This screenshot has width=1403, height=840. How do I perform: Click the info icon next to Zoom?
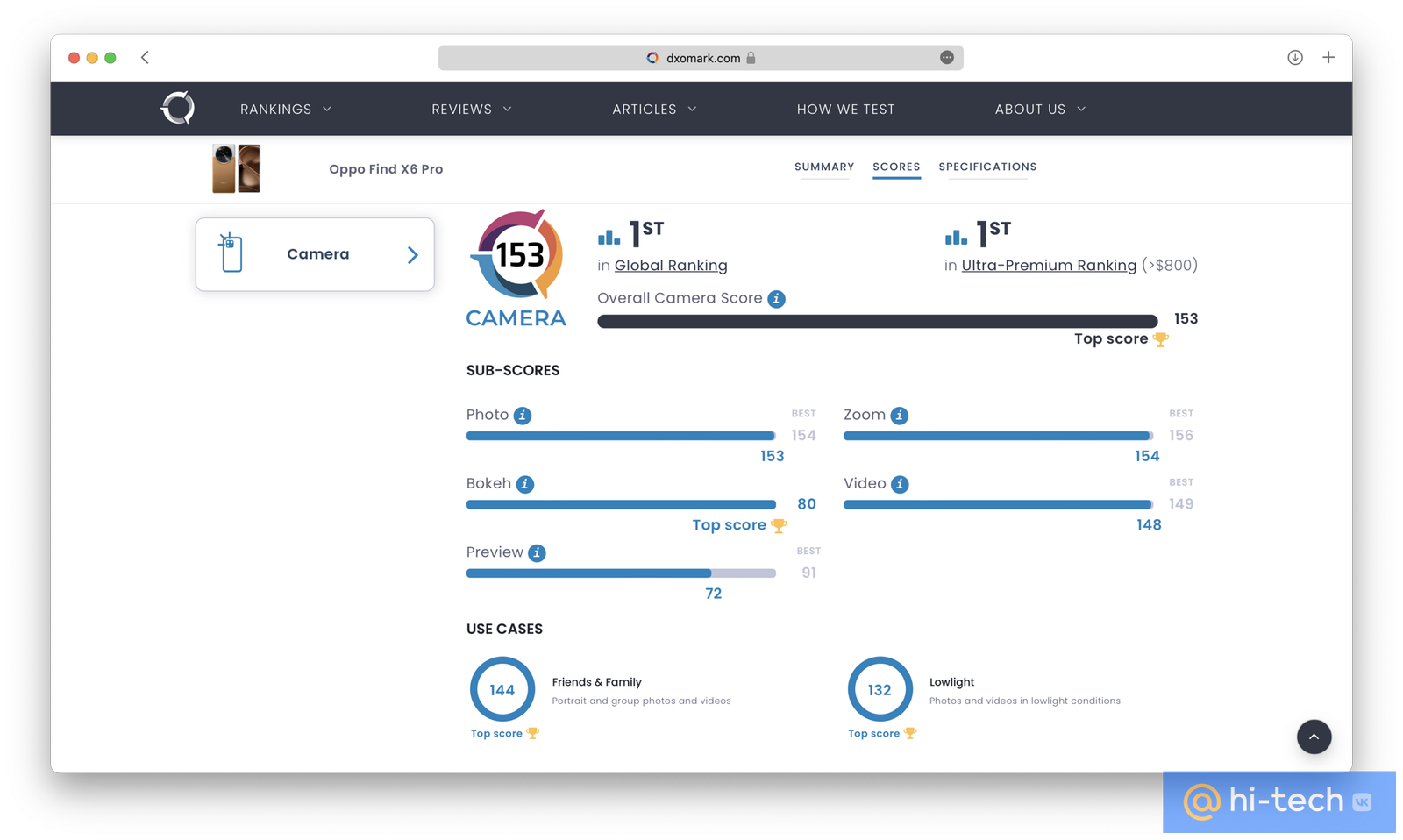(x=900, y=416)
